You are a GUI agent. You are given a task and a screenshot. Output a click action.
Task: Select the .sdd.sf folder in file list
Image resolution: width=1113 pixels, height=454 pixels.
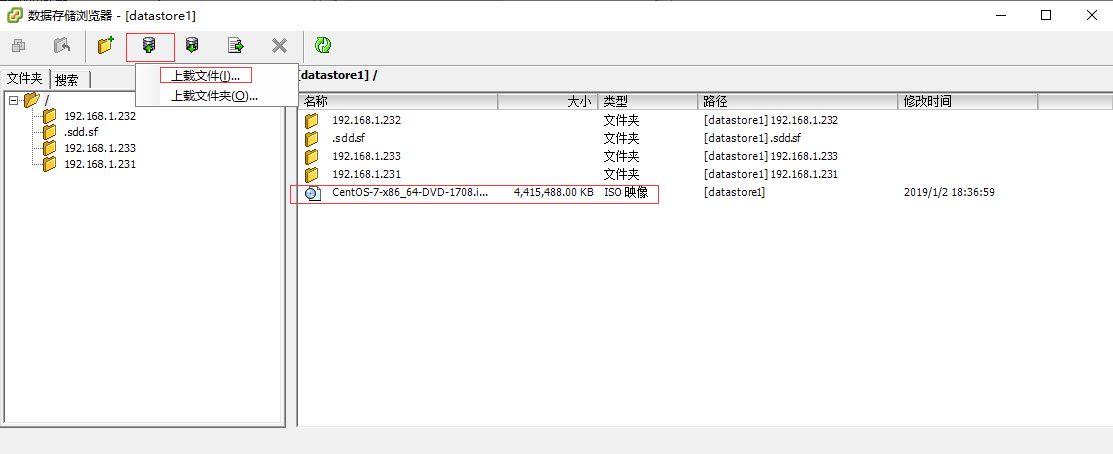pos(348,138)
